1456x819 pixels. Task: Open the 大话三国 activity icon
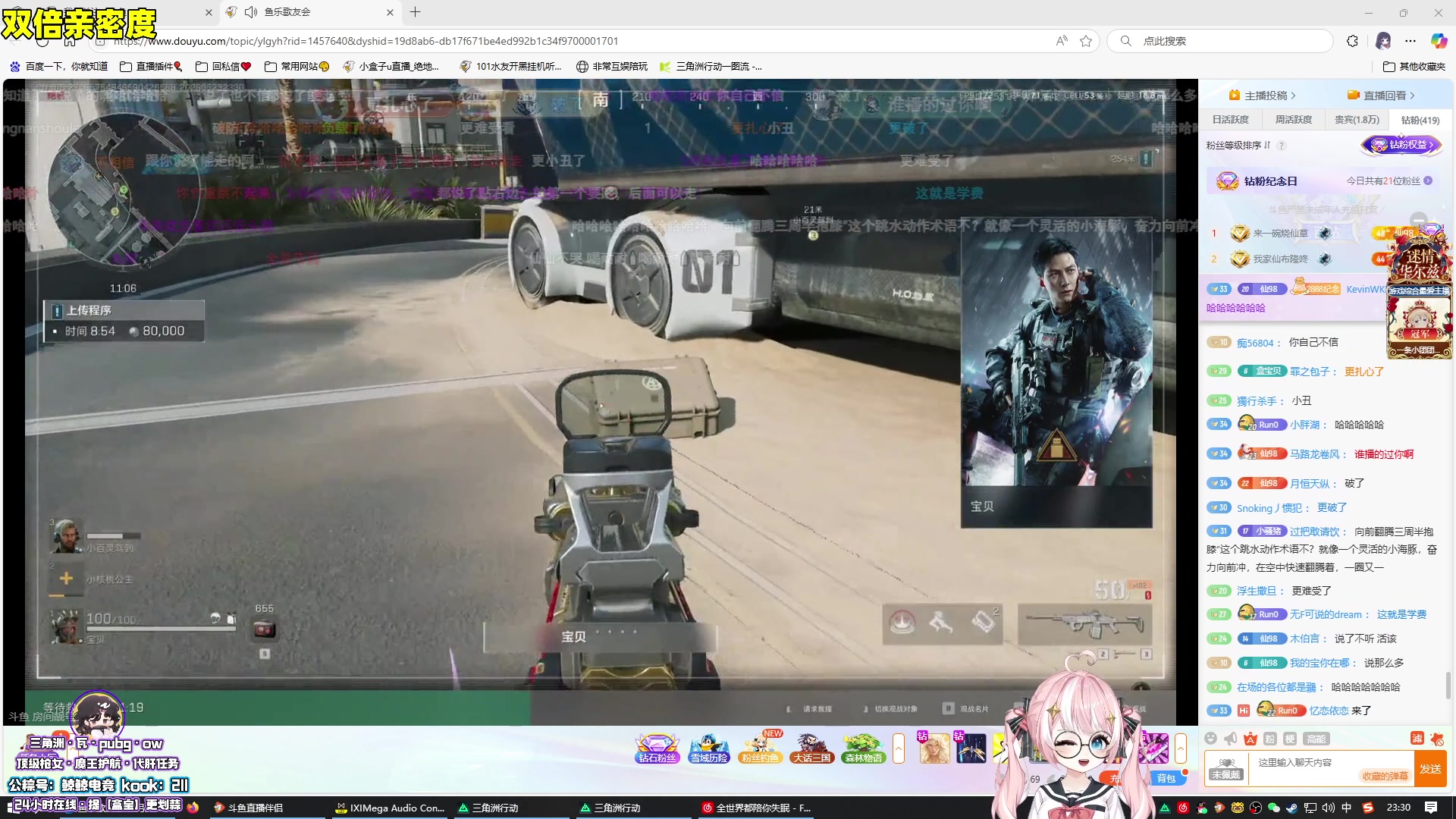pos(811,748)
